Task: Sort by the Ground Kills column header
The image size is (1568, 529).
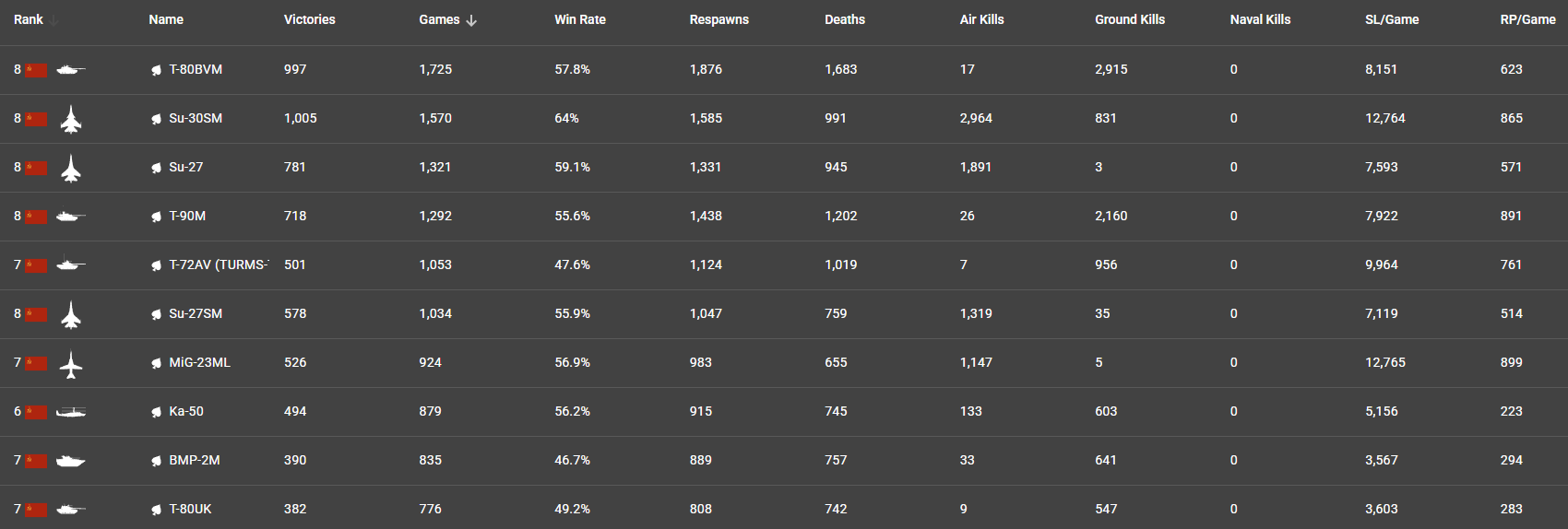Action: pyautogui.click(x=1129, y=19)
